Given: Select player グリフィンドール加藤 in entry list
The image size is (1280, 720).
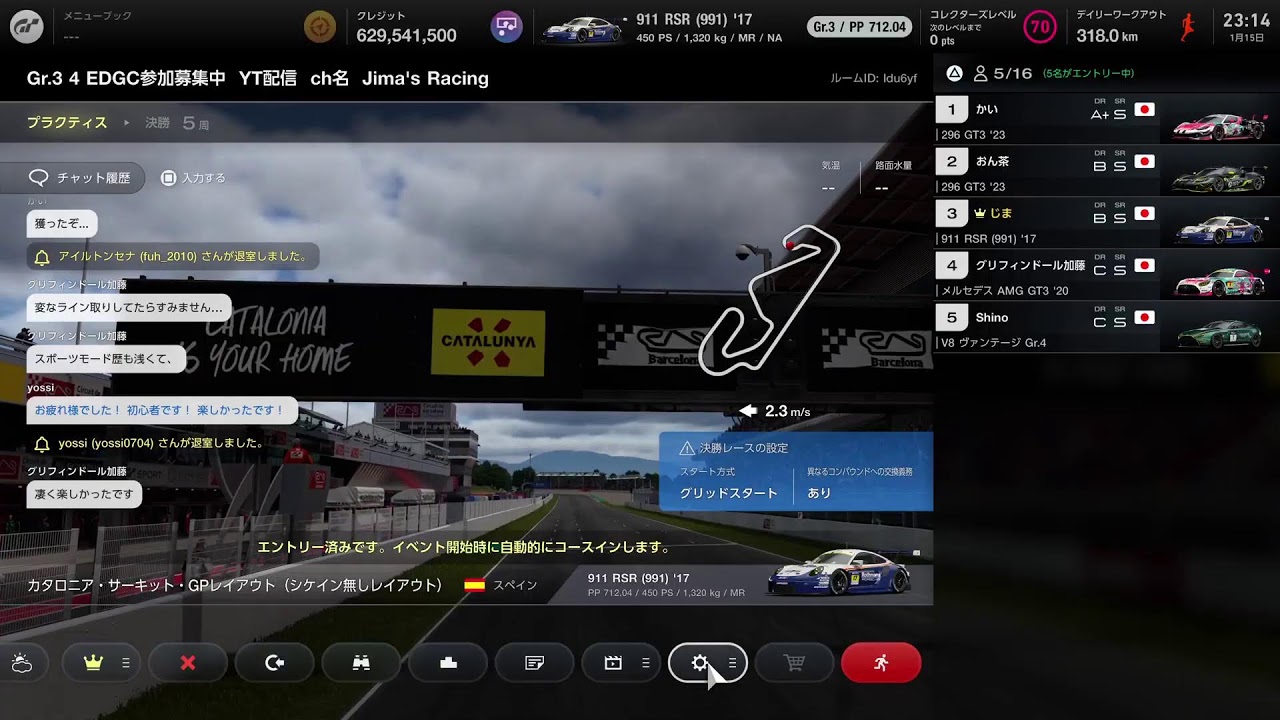Looking at the screenshot, I should pos(1107,275).
